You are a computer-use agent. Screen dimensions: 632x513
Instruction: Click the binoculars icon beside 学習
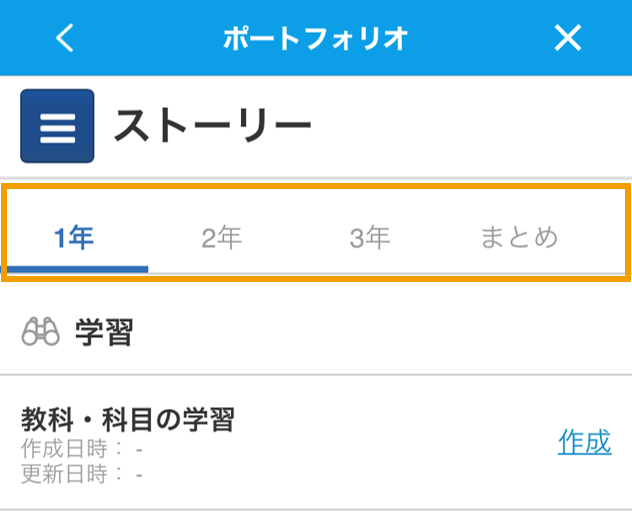[x=40, y=332]
